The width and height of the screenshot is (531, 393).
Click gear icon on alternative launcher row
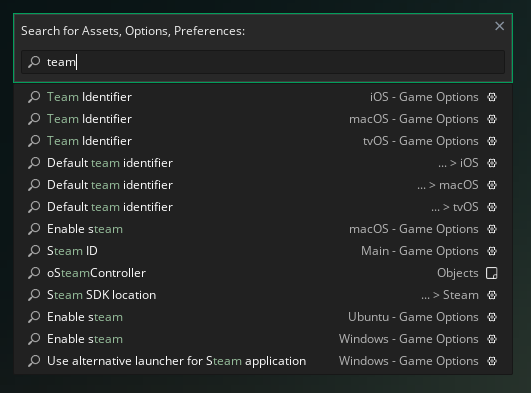click(492, 361)
